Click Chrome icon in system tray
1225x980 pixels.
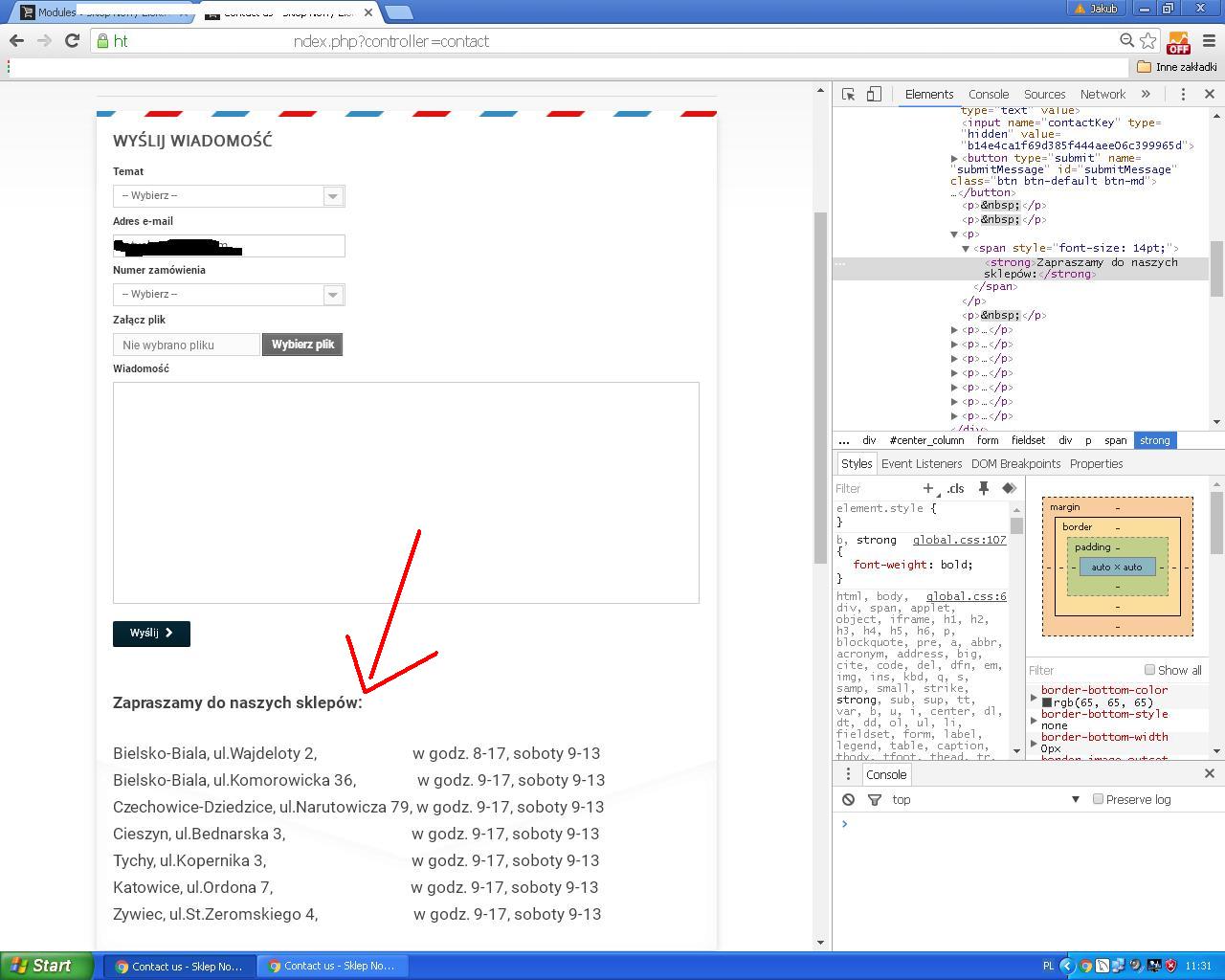click(x=1085, y=966)
